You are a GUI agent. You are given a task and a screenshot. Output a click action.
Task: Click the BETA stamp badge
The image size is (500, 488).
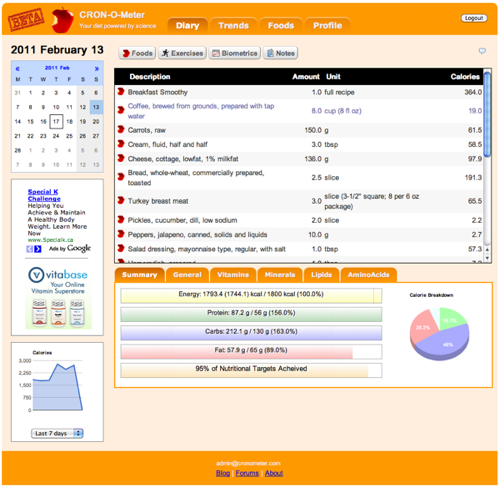pos(26,20)
